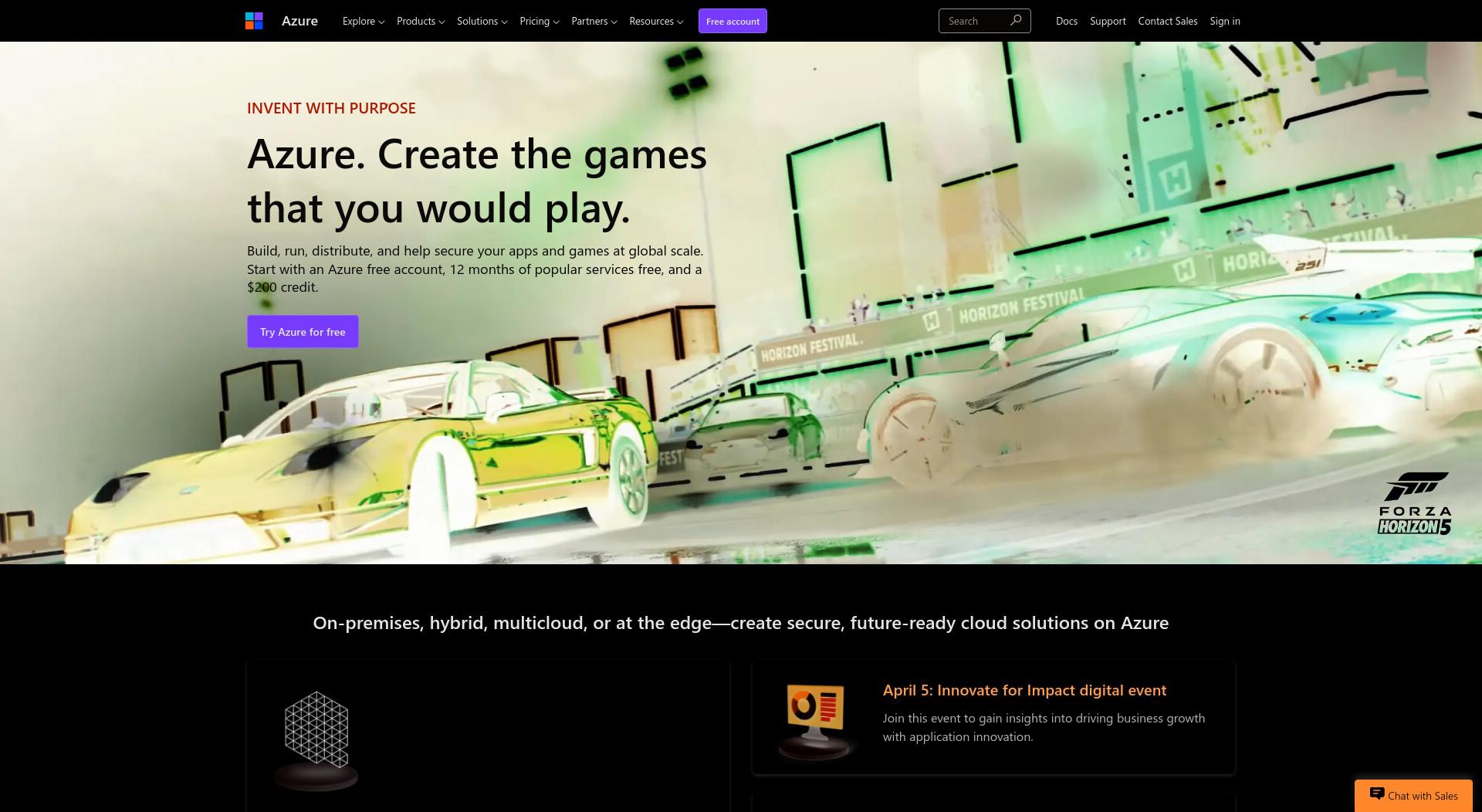Click Try Azure for free button
The width and height of the screenshot is (1482, 812).
click(x=303, y=332)
